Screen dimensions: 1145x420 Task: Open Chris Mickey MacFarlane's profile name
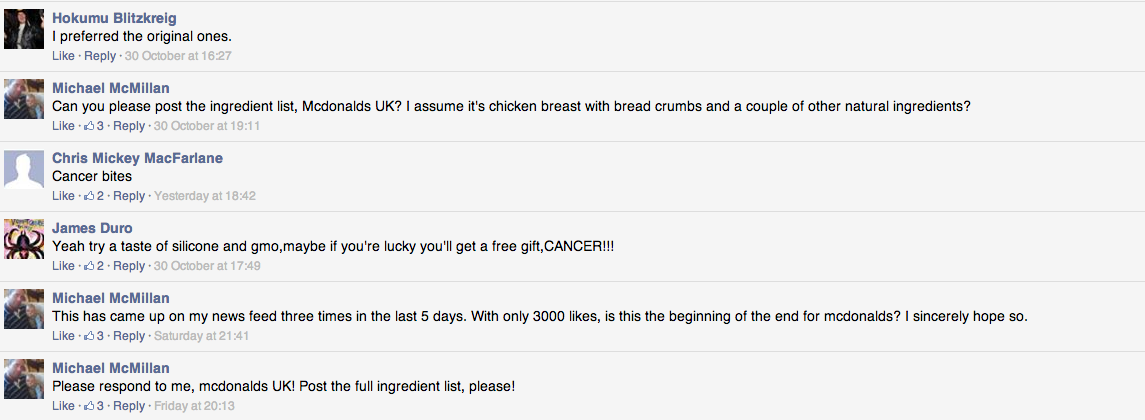point(138,159)
